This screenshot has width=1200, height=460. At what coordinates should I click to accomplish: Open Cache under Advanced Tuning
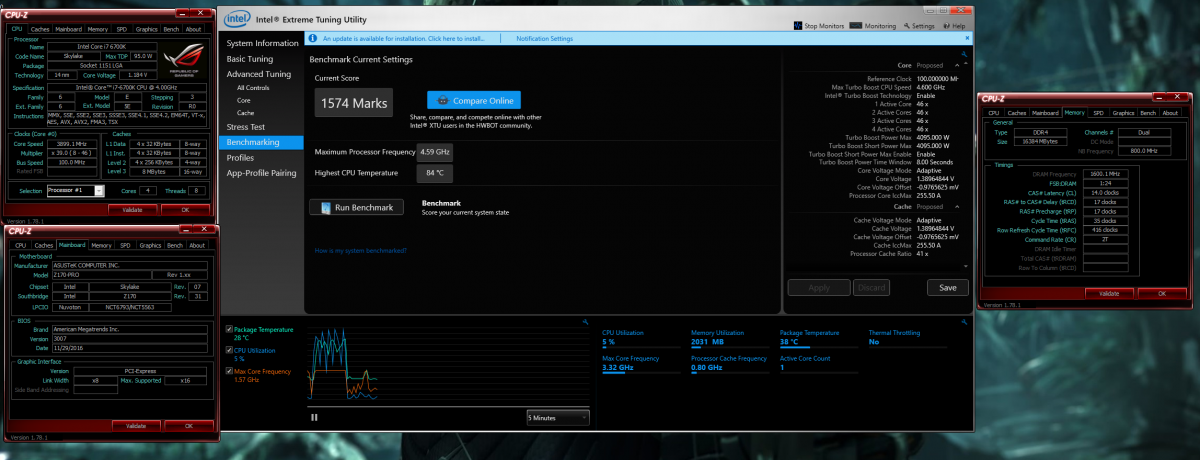246,113
